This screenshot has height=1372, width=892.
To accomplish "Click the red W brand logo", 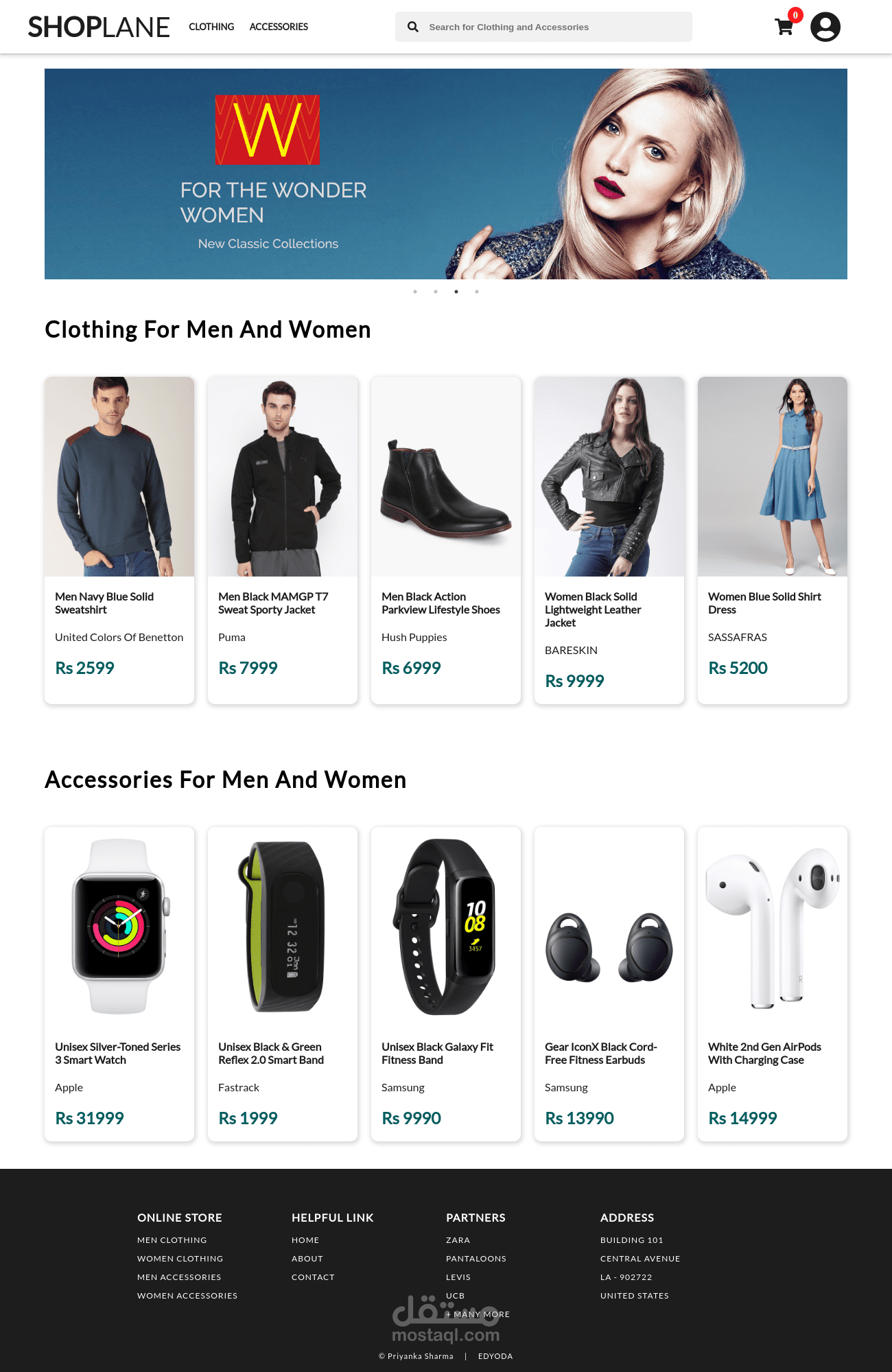I will click(268, 130).
